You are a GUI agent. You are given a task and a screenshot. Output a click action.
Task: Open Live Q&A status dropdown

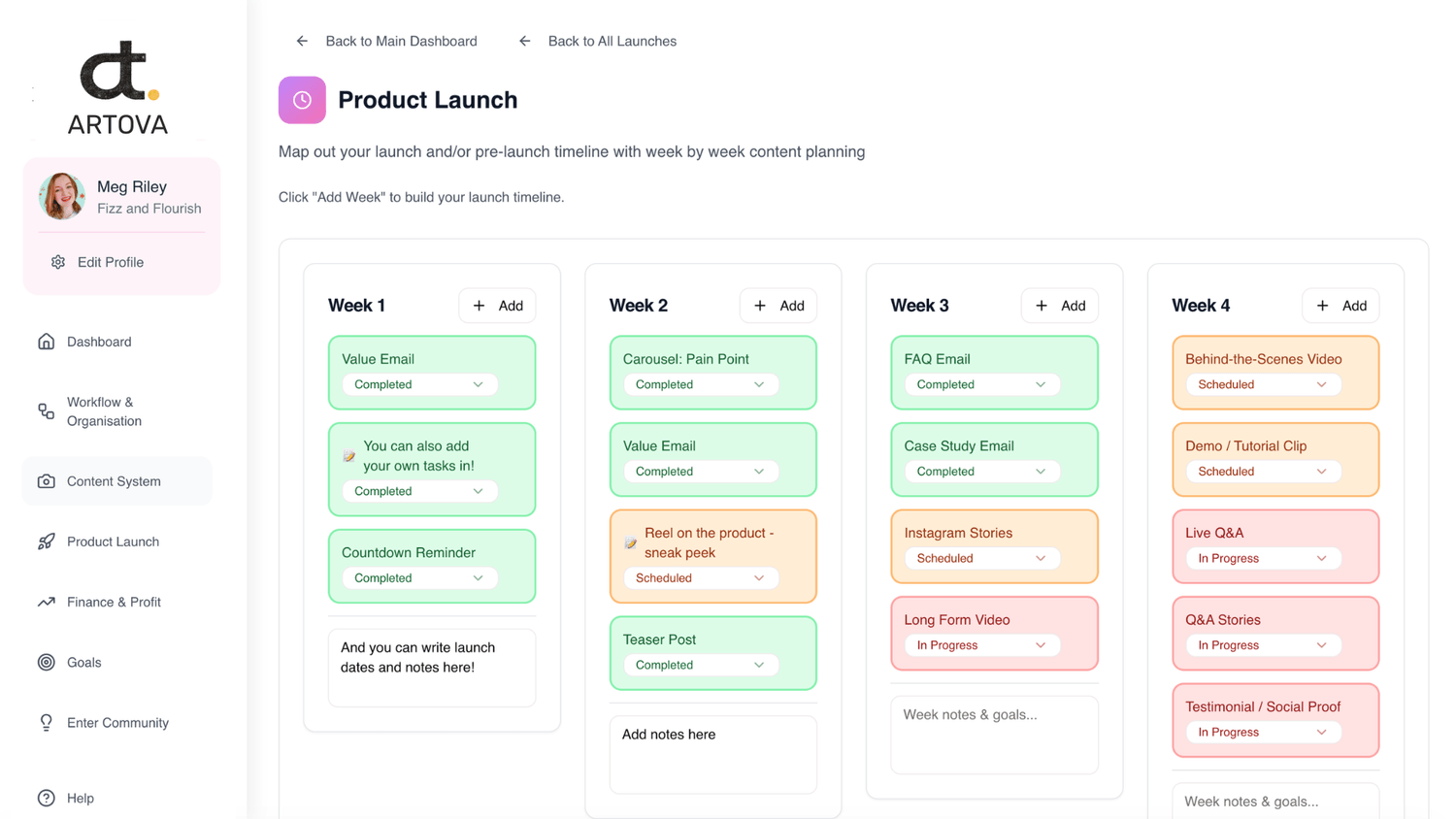coord(1262,558)
